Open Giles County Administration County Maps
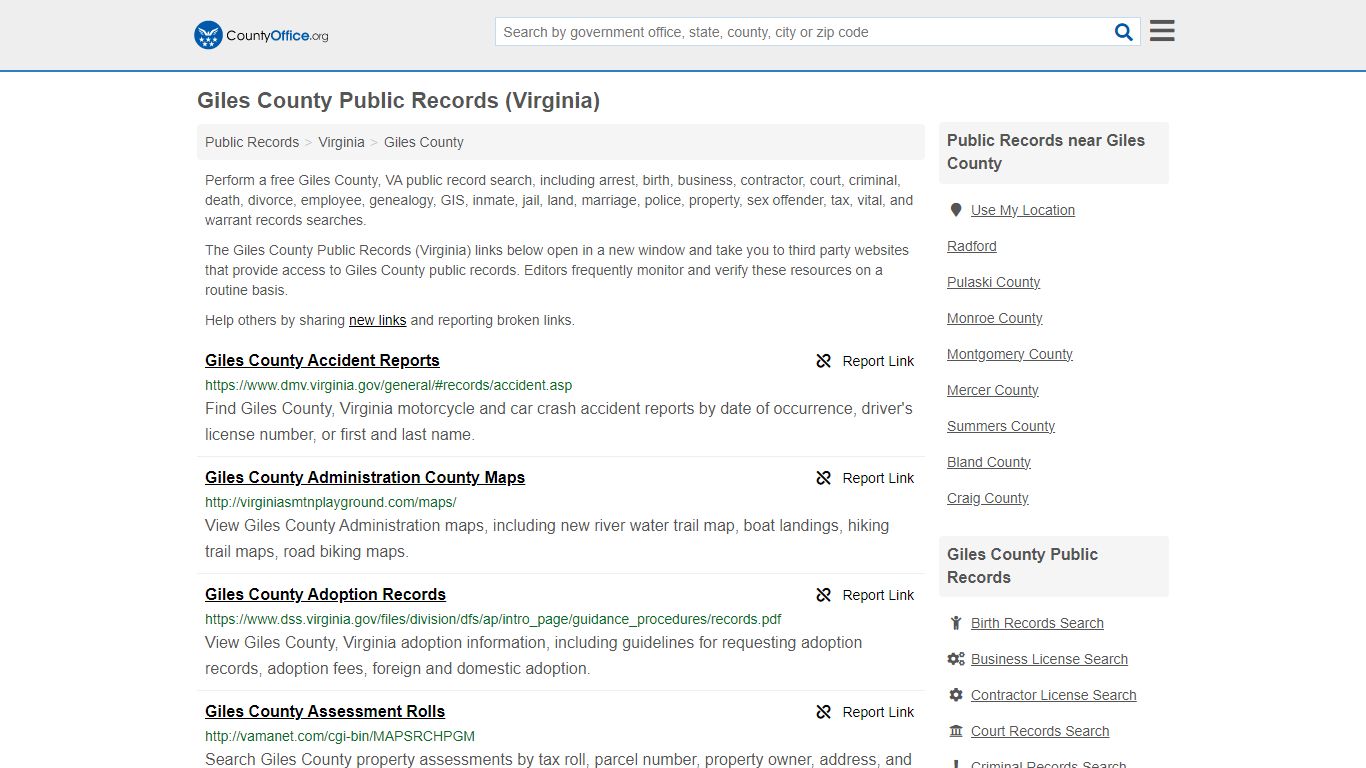Screen dimensions: 1366x768 (x=365, y=477)
